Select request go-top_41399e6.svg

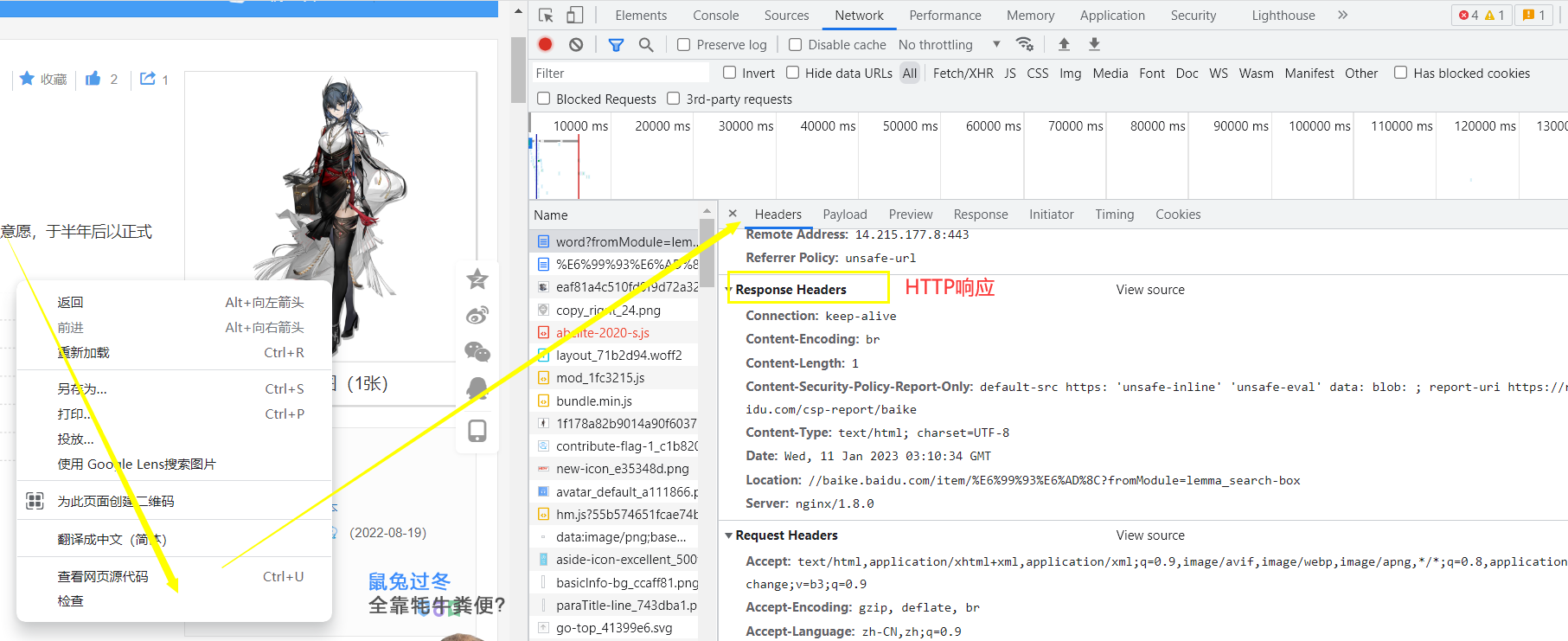click(x=614, y=628)
